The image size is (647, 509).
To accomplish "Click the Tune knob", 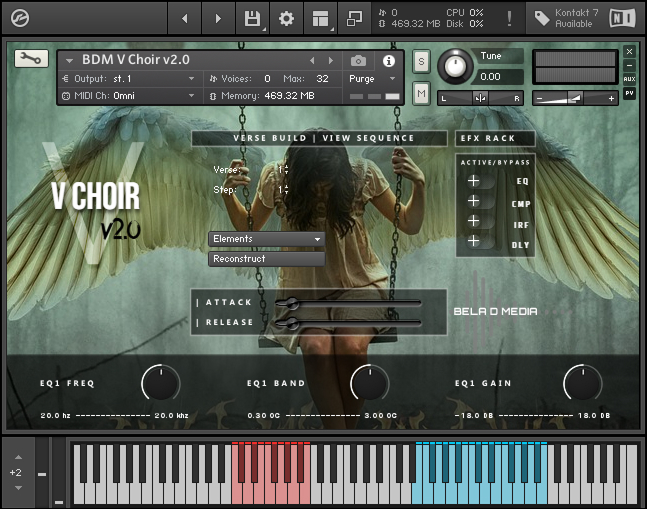I will point(455,66).
